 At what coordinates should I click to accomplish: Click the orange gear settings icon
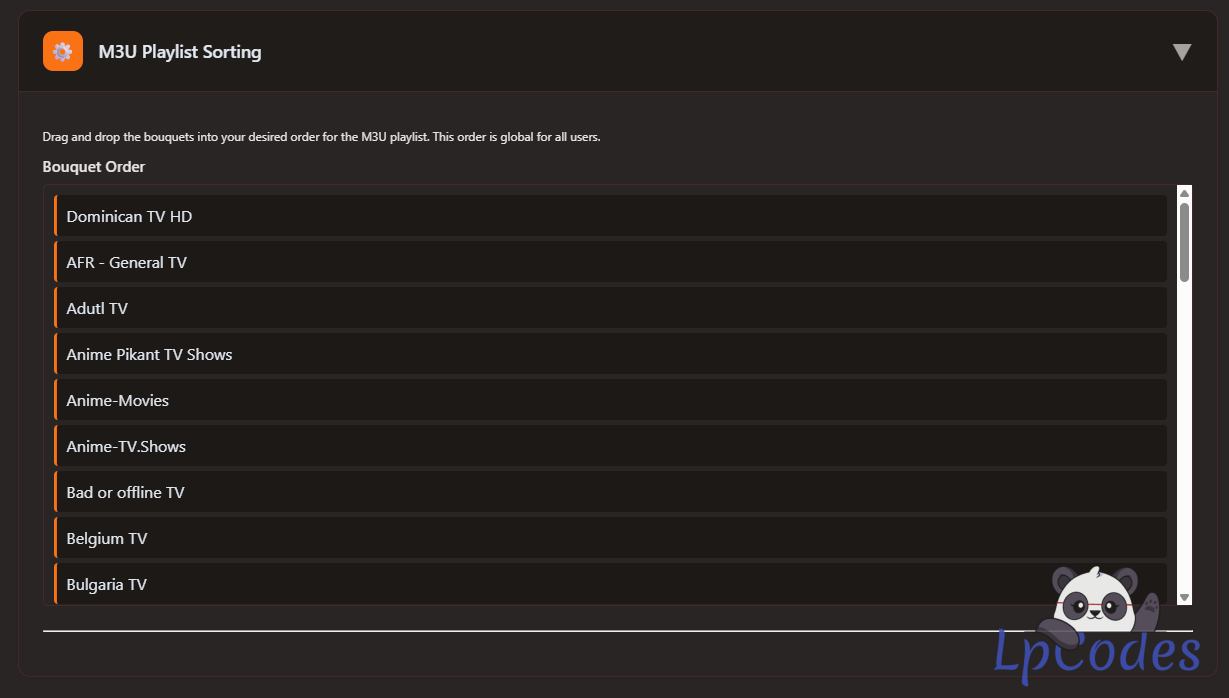click(x=62, y=51)
